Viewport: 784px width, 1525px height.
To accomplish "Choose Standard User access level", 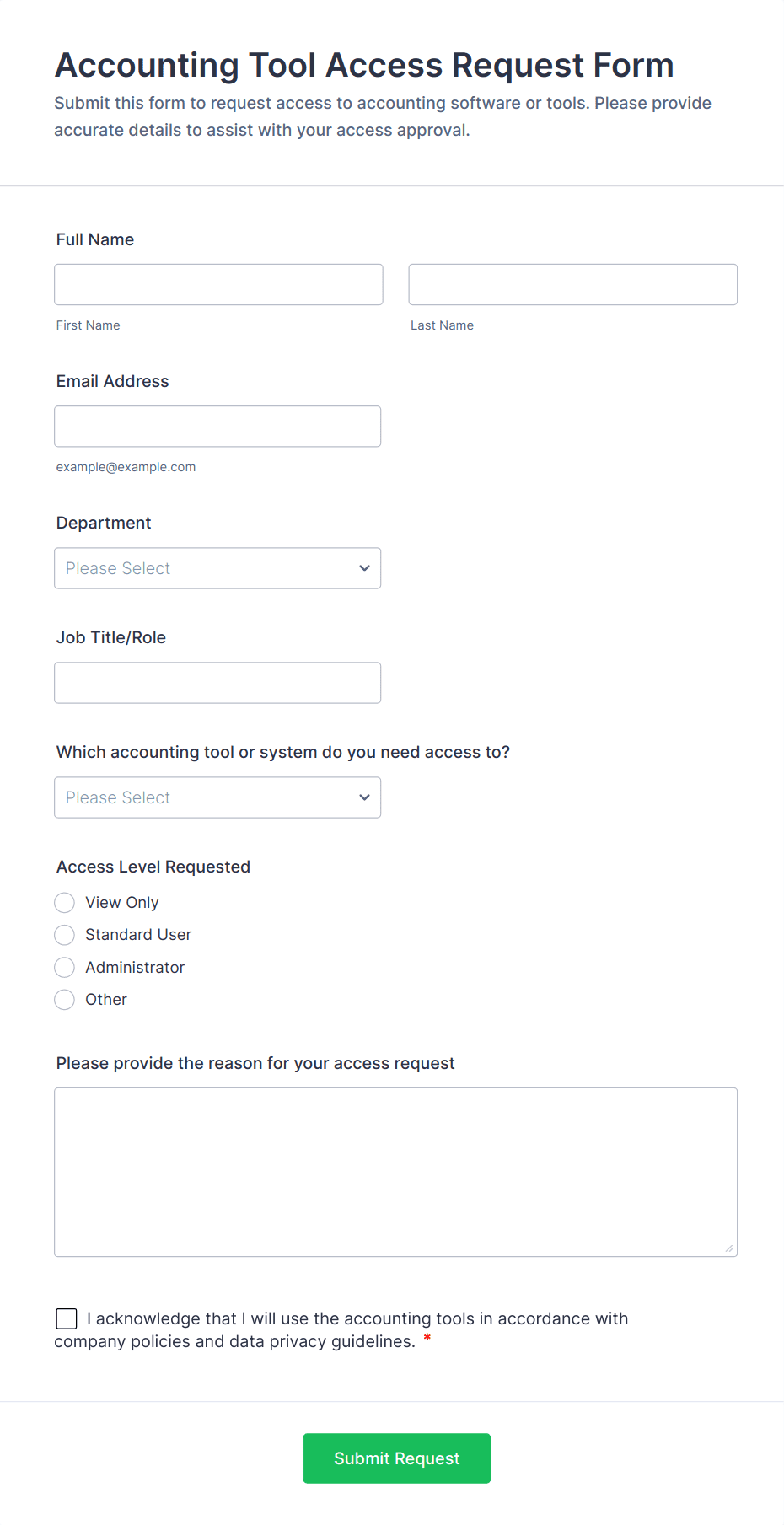I will (65, 935).
